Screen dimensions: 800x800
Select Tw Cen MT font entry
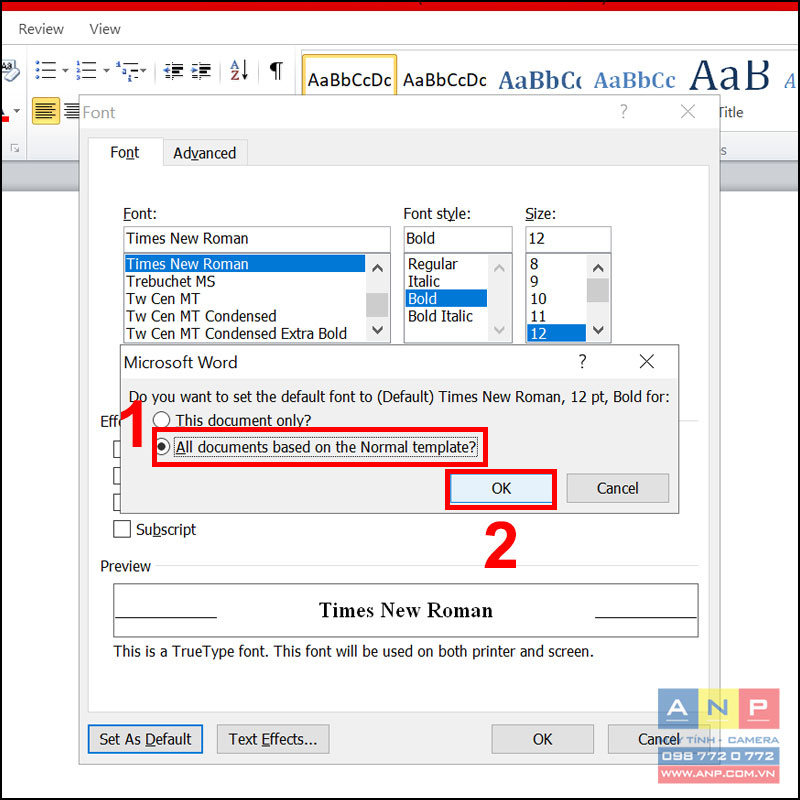pos(245,298)
